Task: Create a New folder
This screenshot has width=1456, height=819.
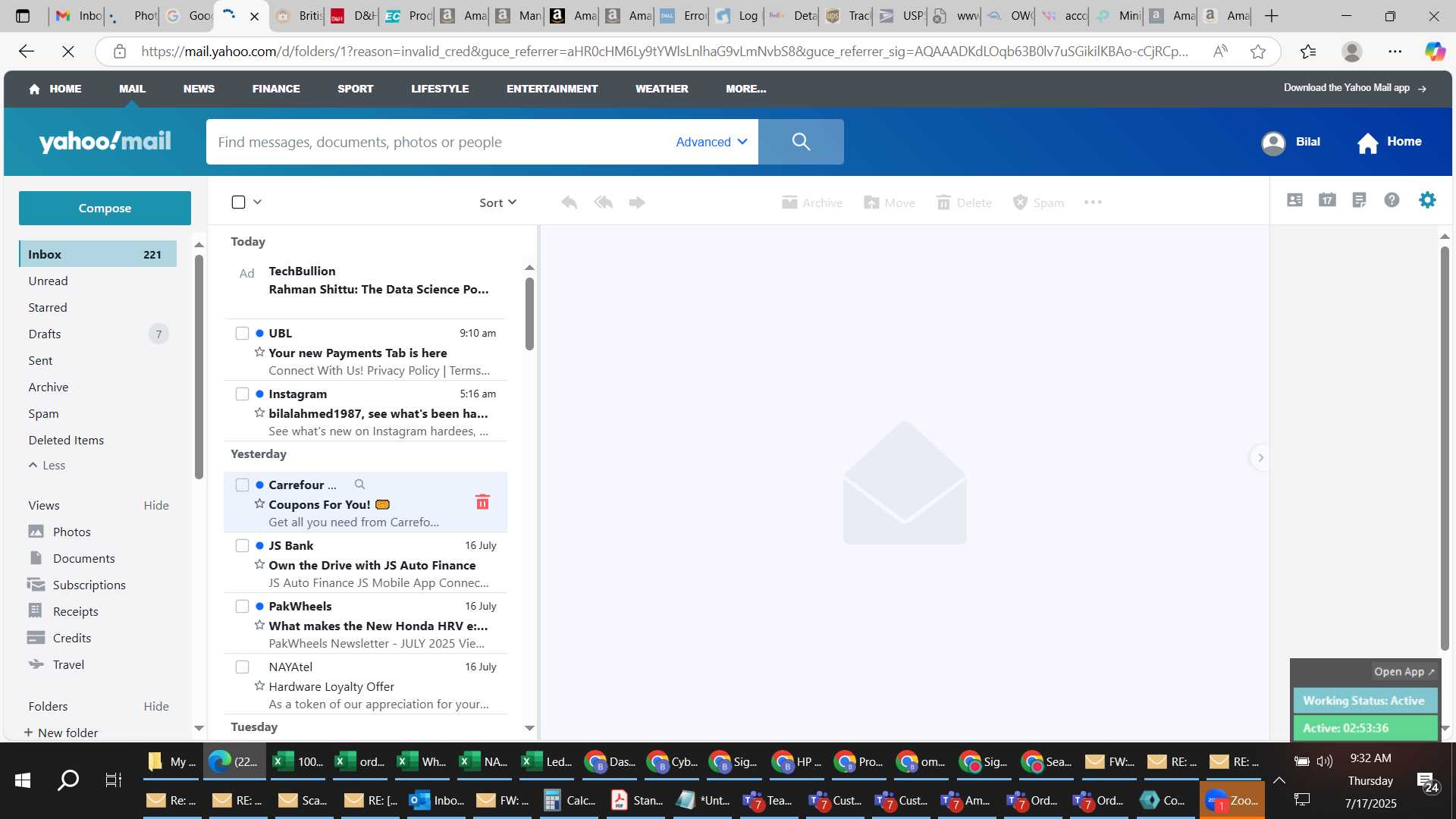Action: click(x=61, y=733)
